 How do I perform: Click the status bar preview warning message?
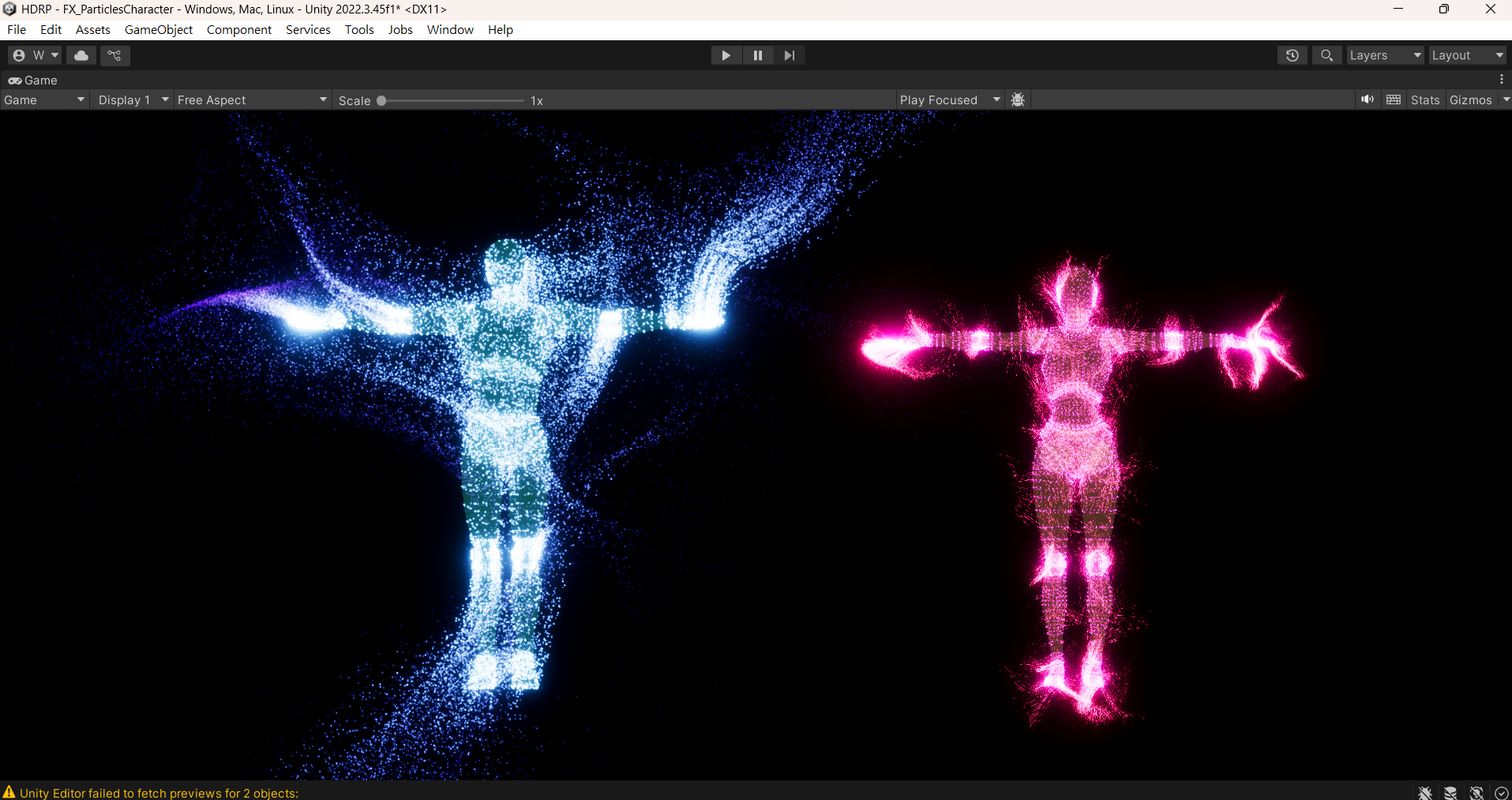[x=159, y=793]
